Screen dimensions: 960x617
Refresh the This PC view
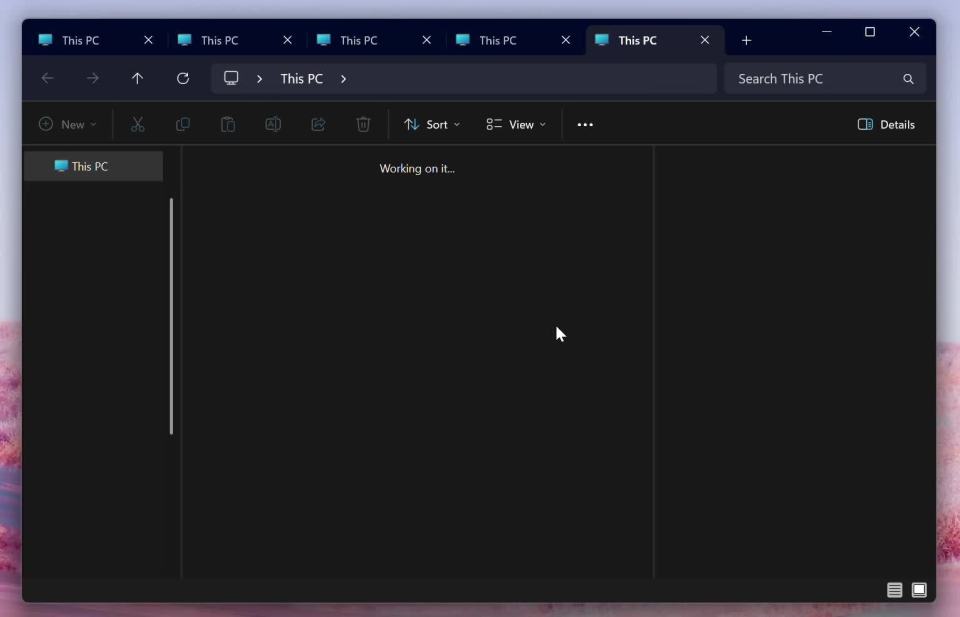pyautogui.click(x=182, y=78)
